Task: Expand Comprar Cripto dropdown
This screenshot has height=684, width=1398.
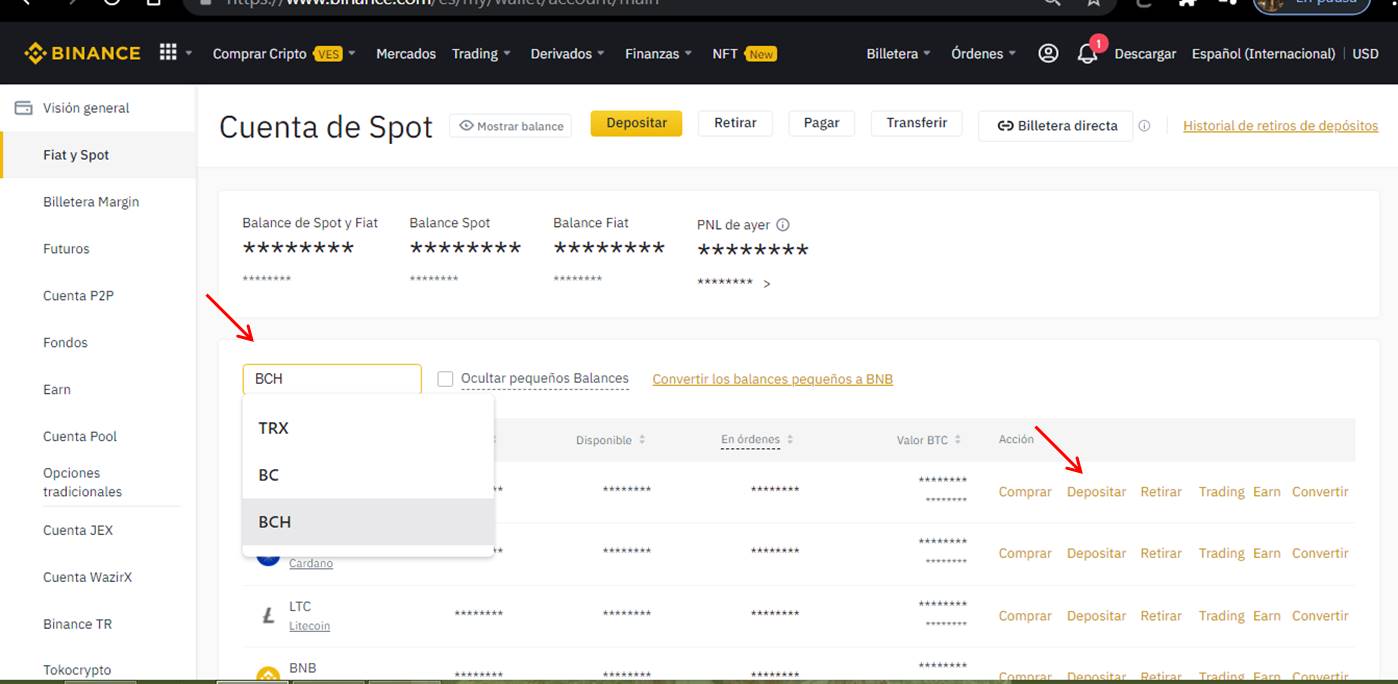Action: (284, 54)
